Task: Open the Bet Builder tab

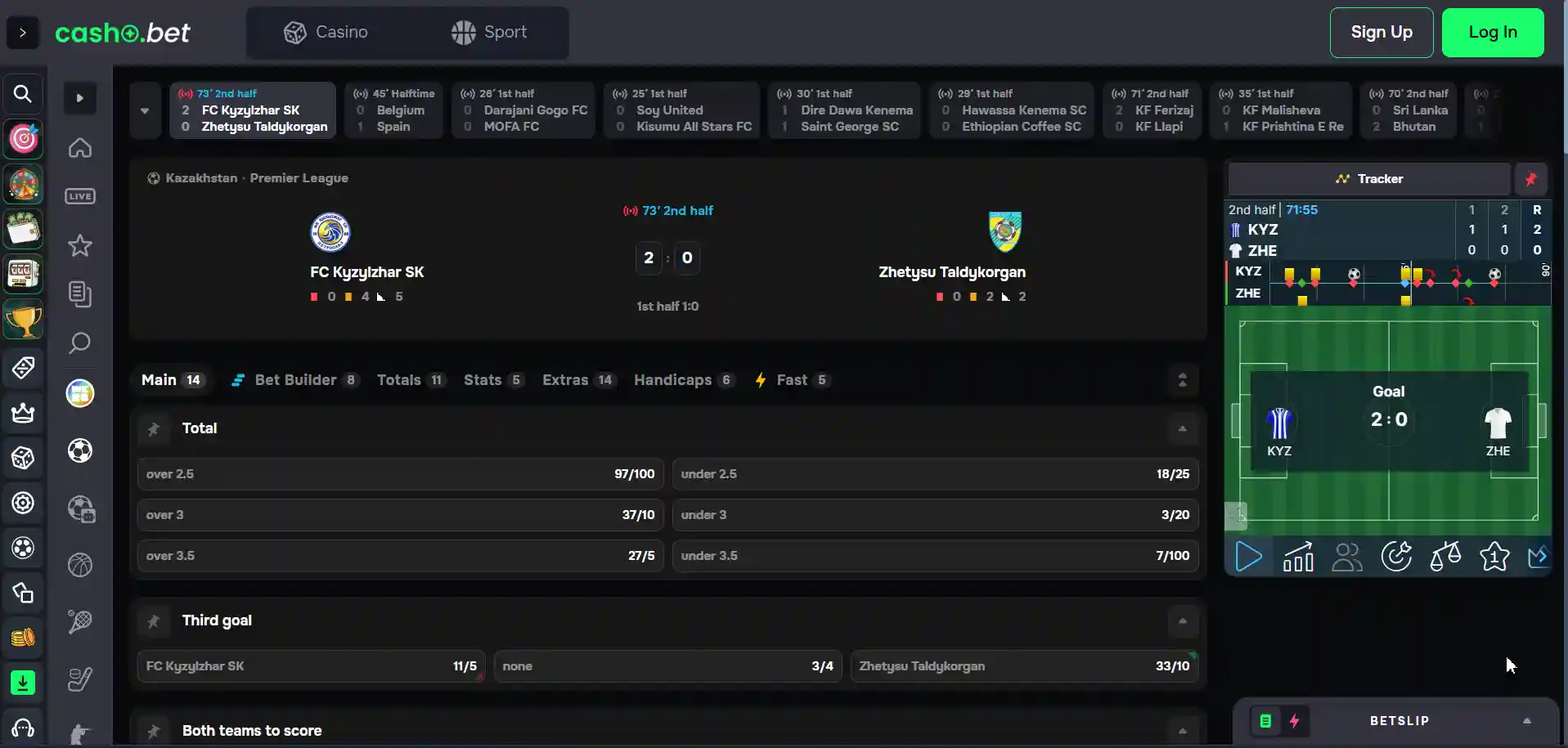Action: 294,380
